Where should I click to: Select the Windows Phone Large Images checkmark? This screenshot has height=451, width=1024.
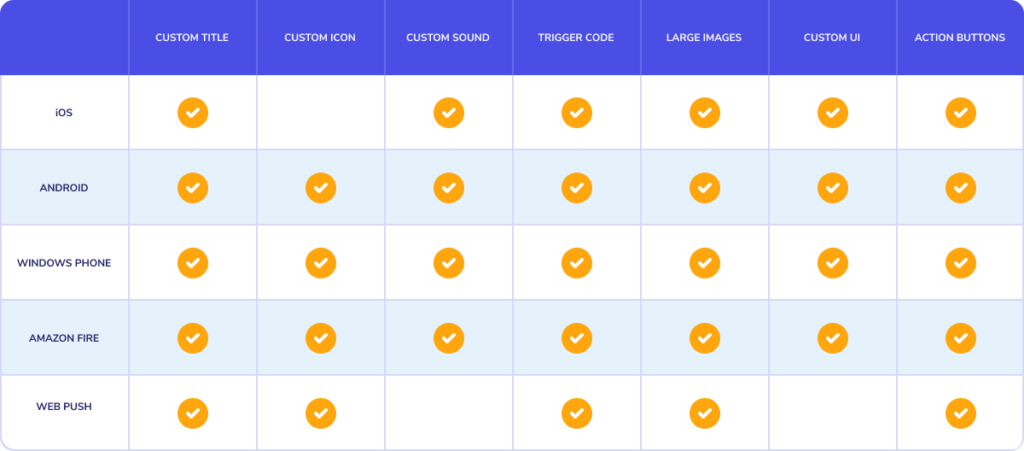705,263
